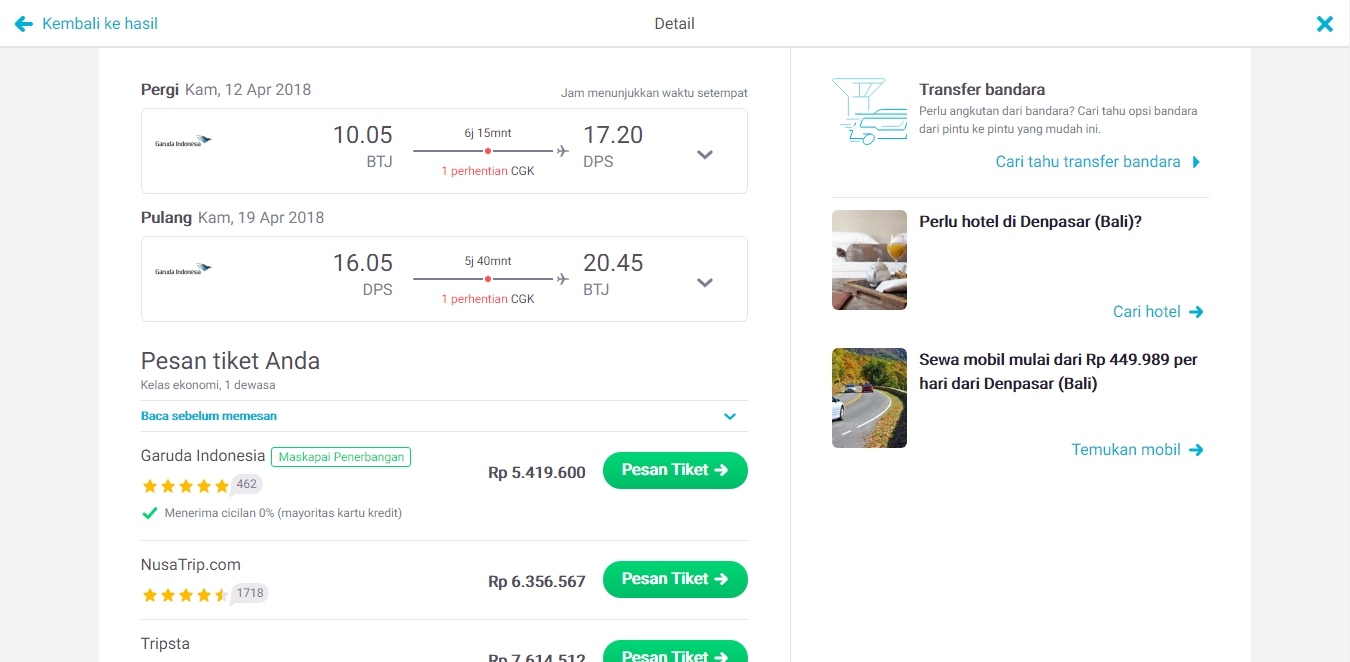Click the back arrow icon at top left
This screenshot has height=662, width=1350.
coord(23,24)
